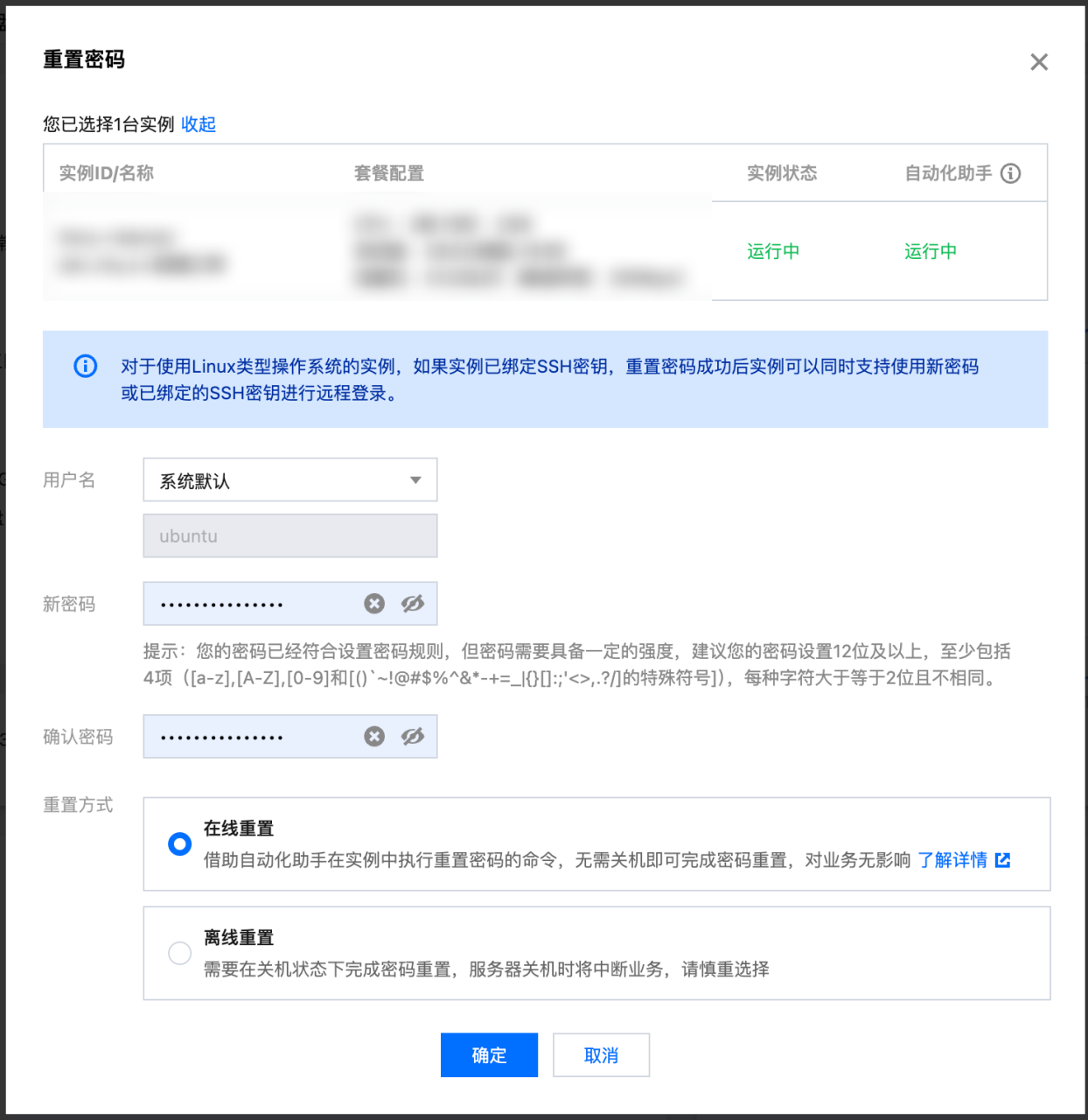This screenshot has width=1088, height=1120.
Task: Click the 新密码 field label
Action: [x=69, y=604]
